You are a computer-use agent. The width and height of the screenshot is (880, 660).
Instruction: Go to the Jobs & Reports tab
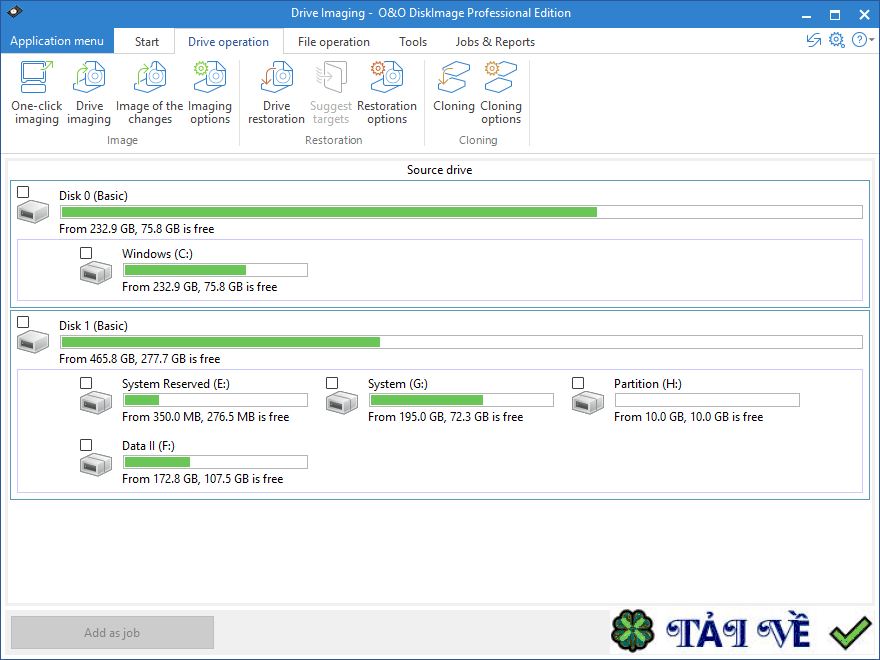495,42
